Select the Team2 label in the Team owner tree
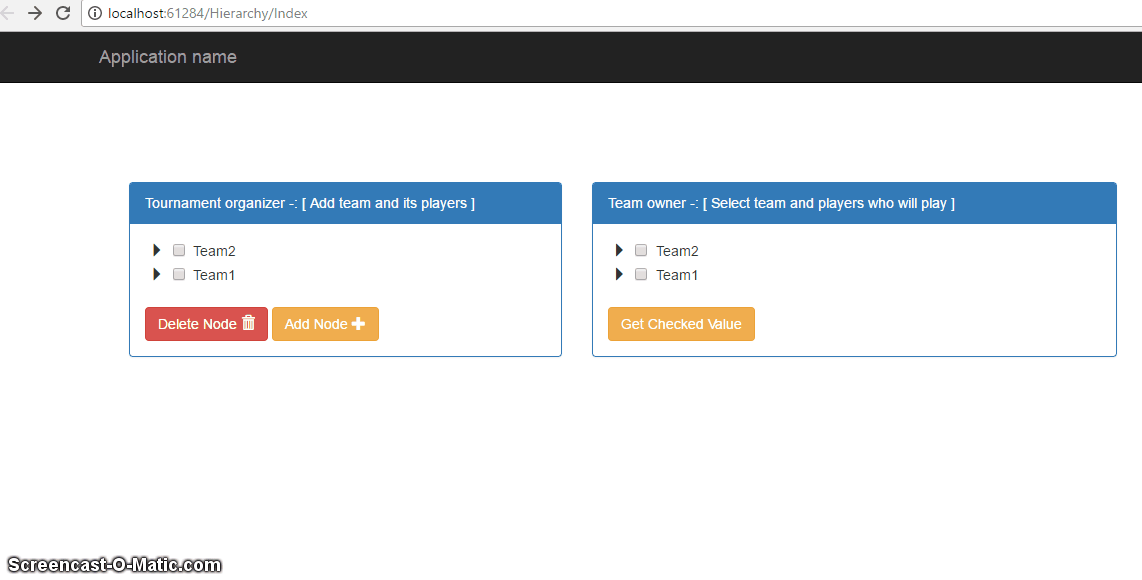 pyautogui.click(x=677, y=251)
